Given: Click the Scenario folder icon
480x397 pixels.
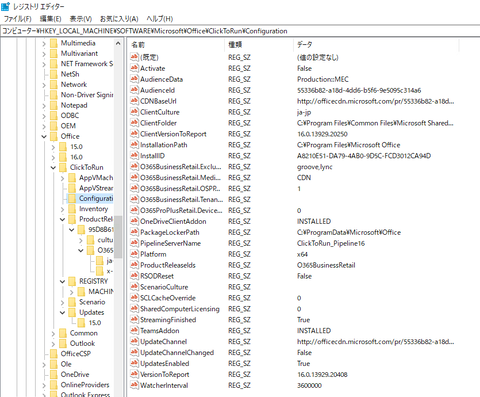Looking at the screenshot, I should [x=72, y=302].
